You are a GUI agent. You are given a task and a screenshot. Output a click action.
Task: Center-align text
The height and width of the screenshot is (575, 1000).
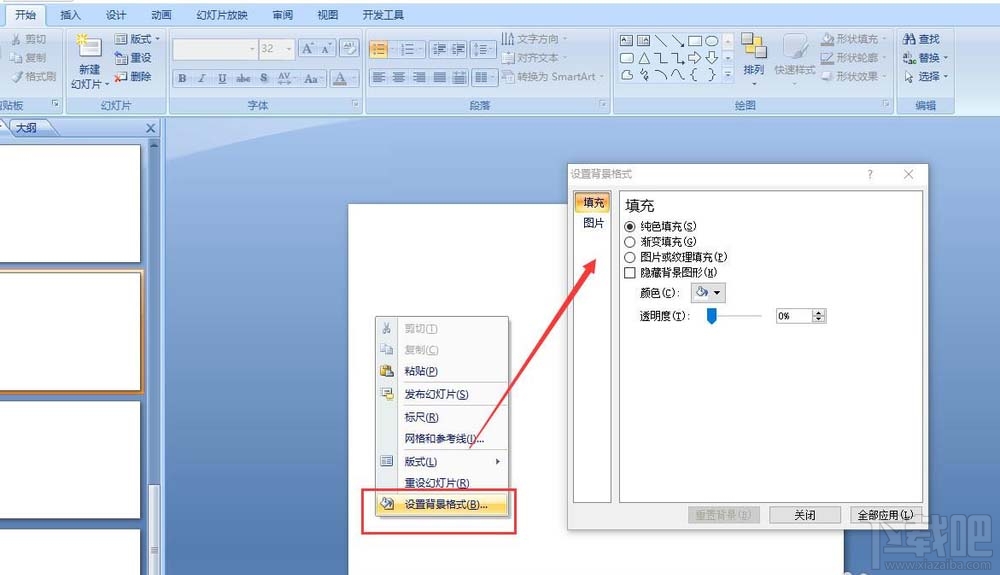click(x=399, y=77)
